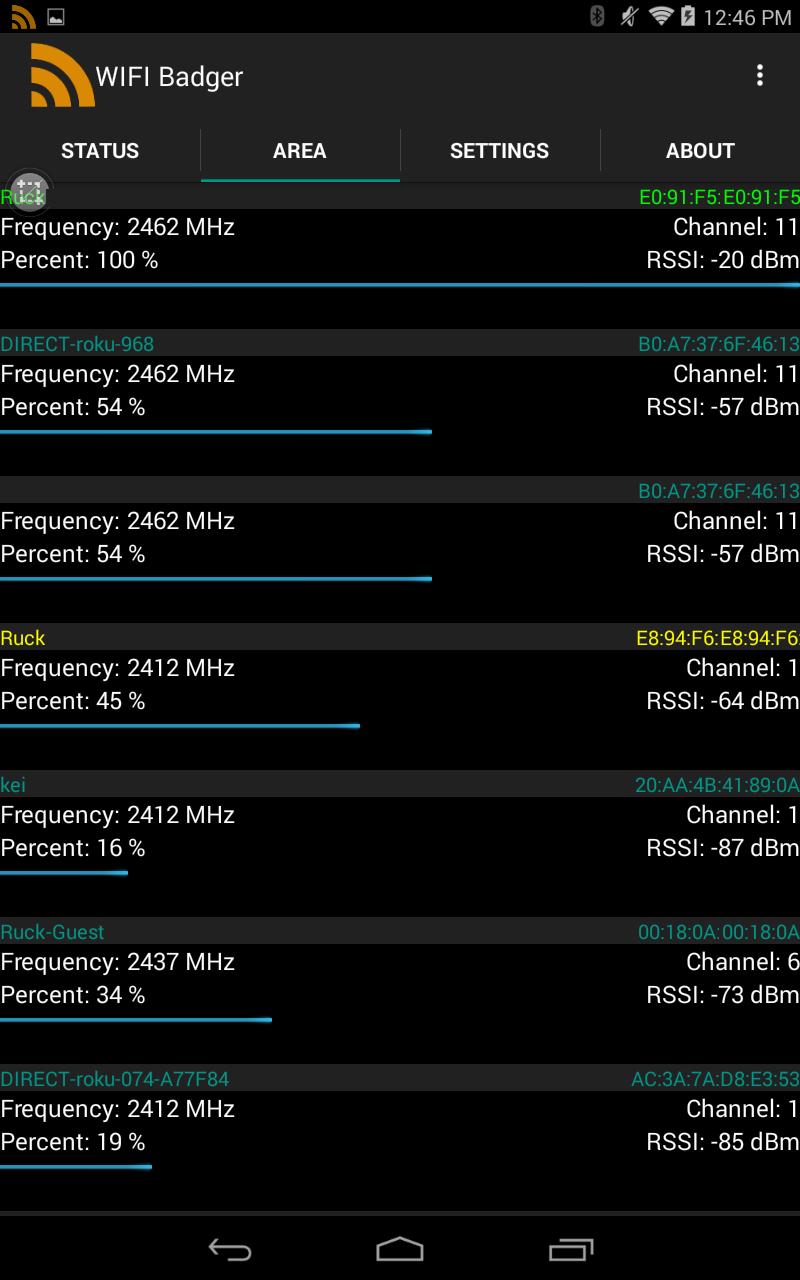Open the ABOUT tab
The width and height of the screenshot is (800, 1280).
(x=700, y=151)
